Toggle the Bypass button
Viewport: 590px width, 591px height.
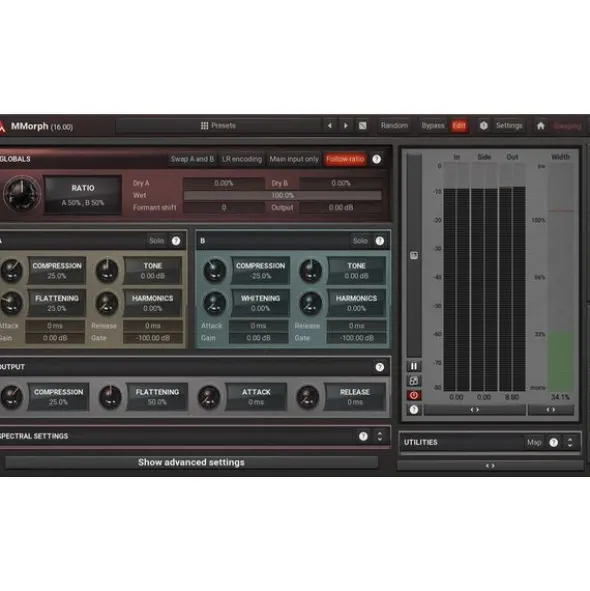[x=433, y=126]
